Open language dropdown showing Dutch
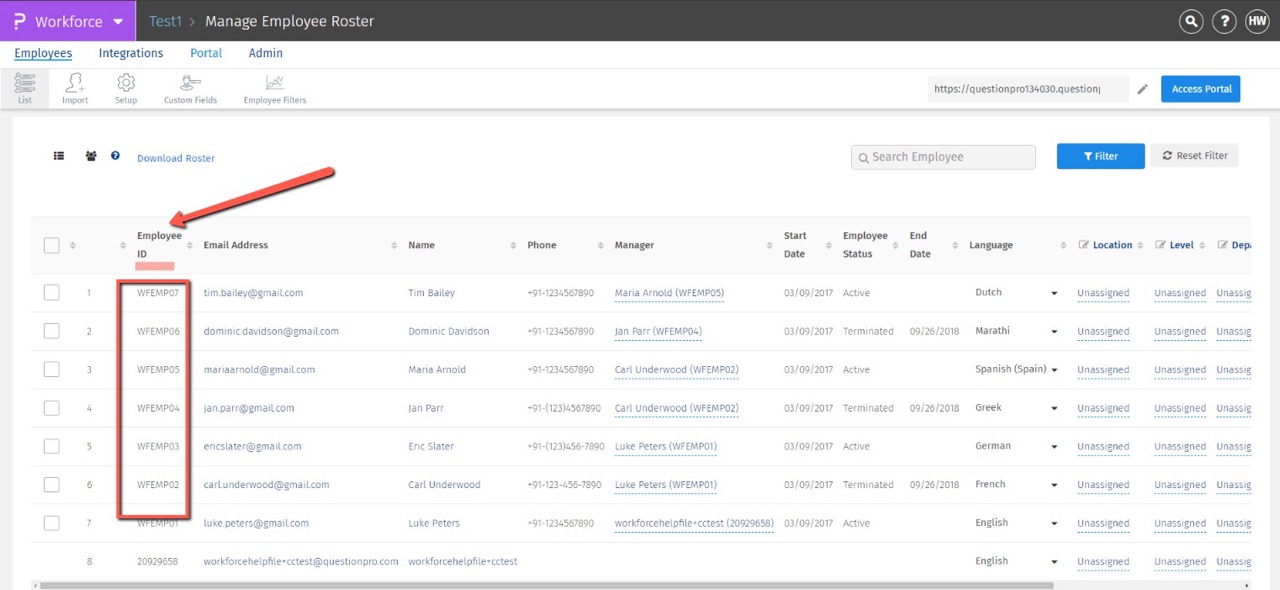This screenshot has height=590, width=1280. pyautogui.click(x=1053, y=293)
